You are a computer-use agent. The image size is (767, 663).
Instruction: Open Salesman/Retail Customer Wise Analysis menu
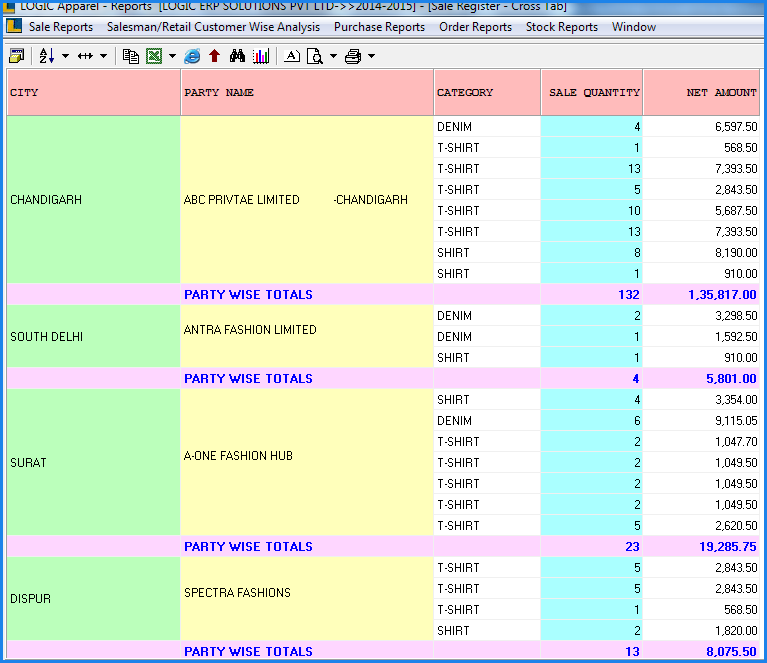point(213,27)
